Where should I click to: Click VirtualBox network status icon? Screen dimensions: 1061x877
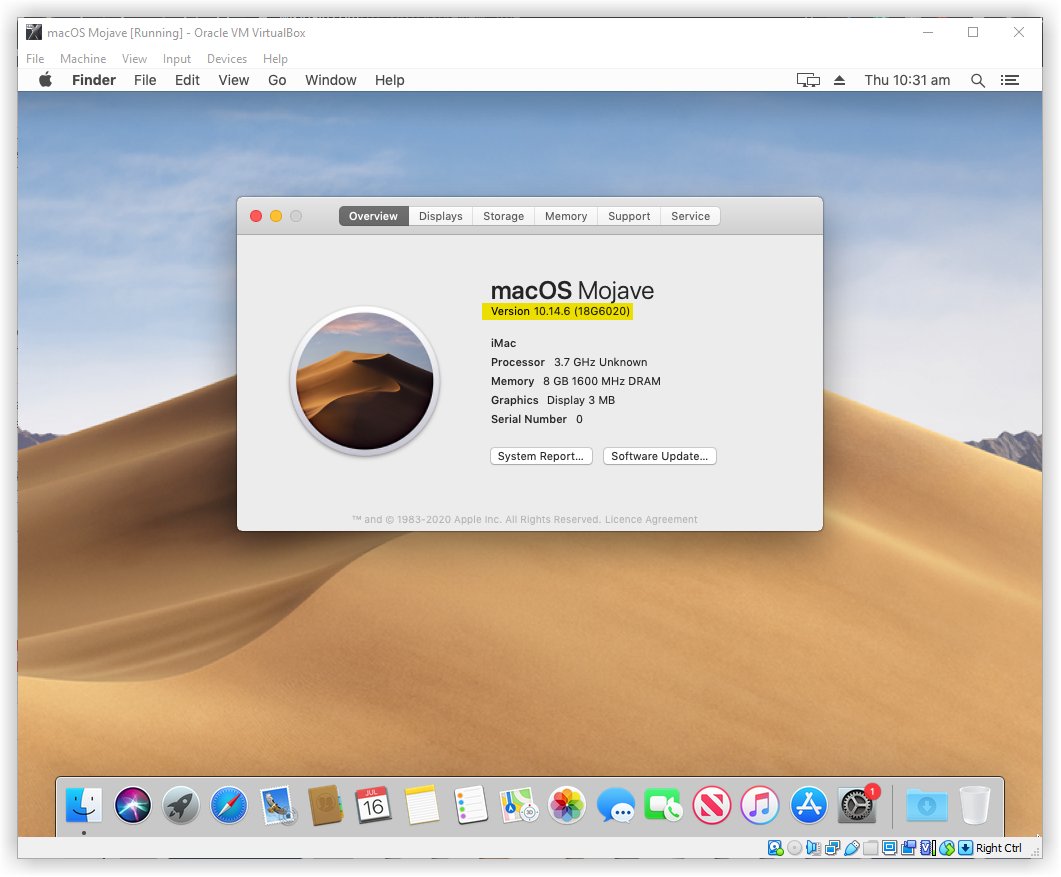(x=832, y=848)
